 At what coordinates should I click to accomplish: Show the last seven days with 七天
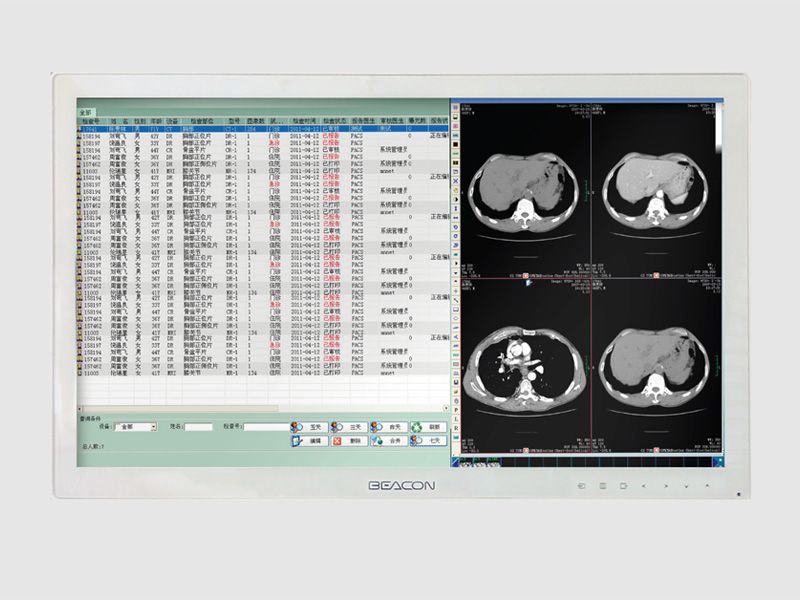tap(429, 440)
